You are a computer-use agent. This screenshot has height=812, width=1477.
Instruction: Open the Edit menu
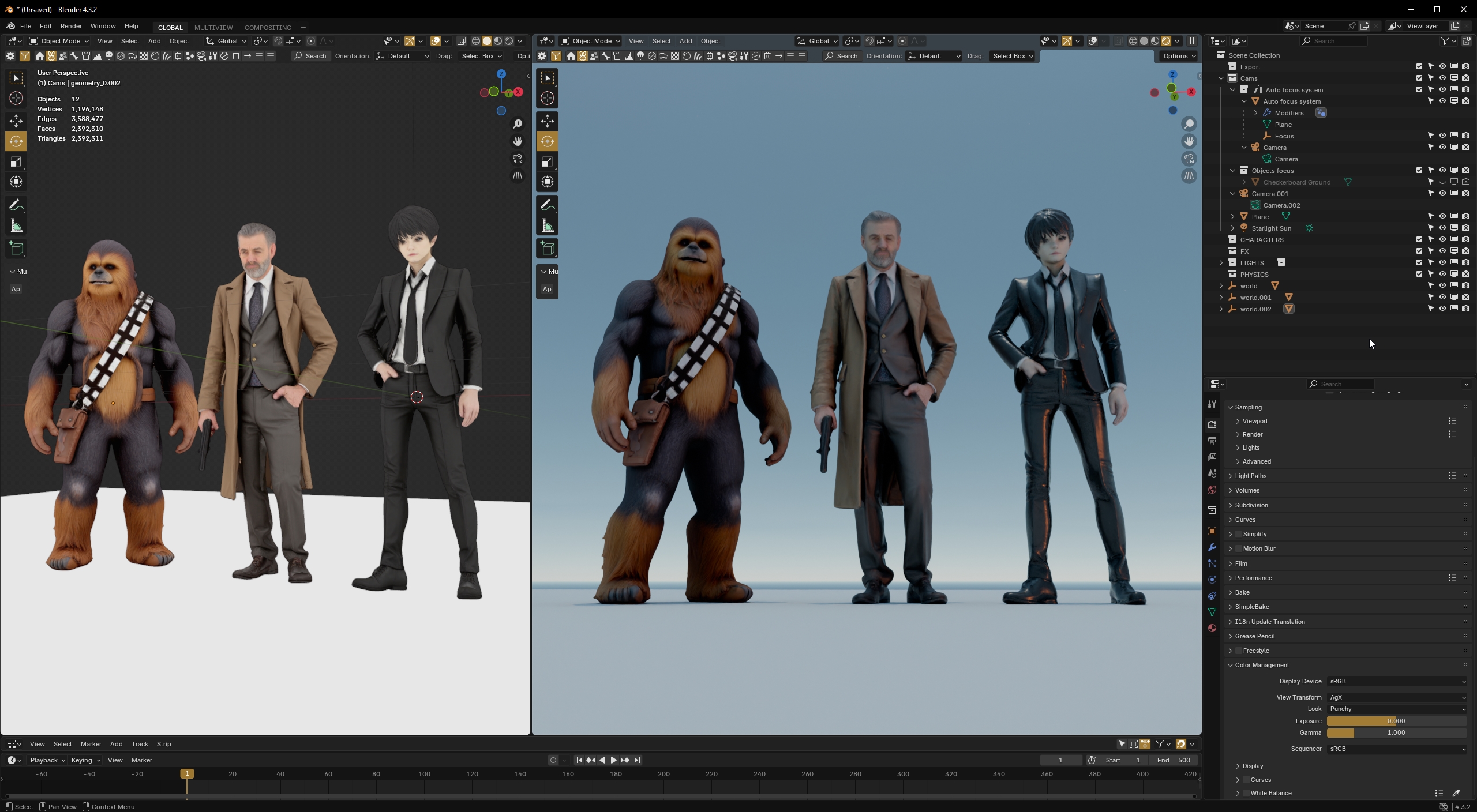46,26
